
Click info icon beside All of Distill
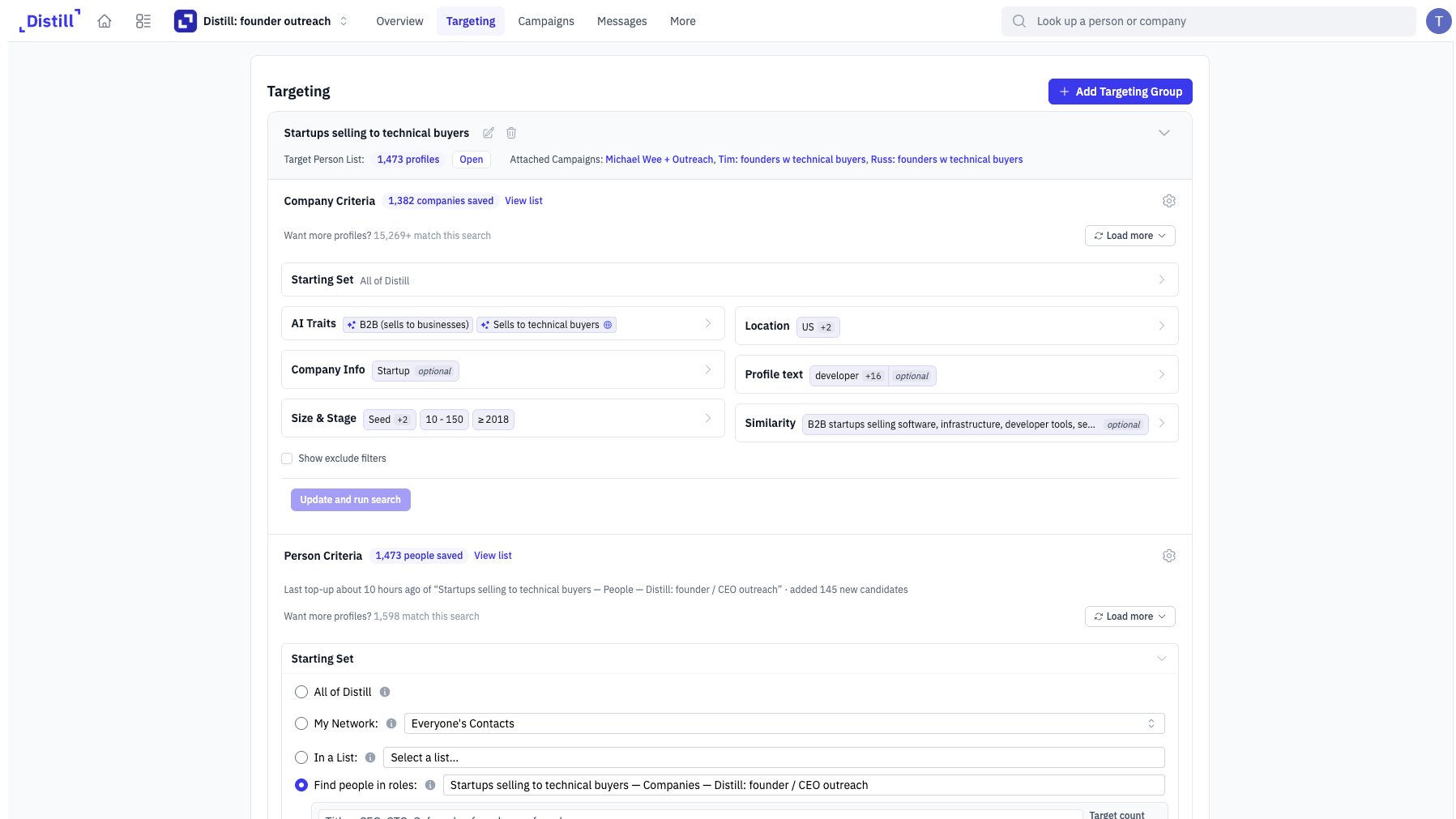click(385, 692)
